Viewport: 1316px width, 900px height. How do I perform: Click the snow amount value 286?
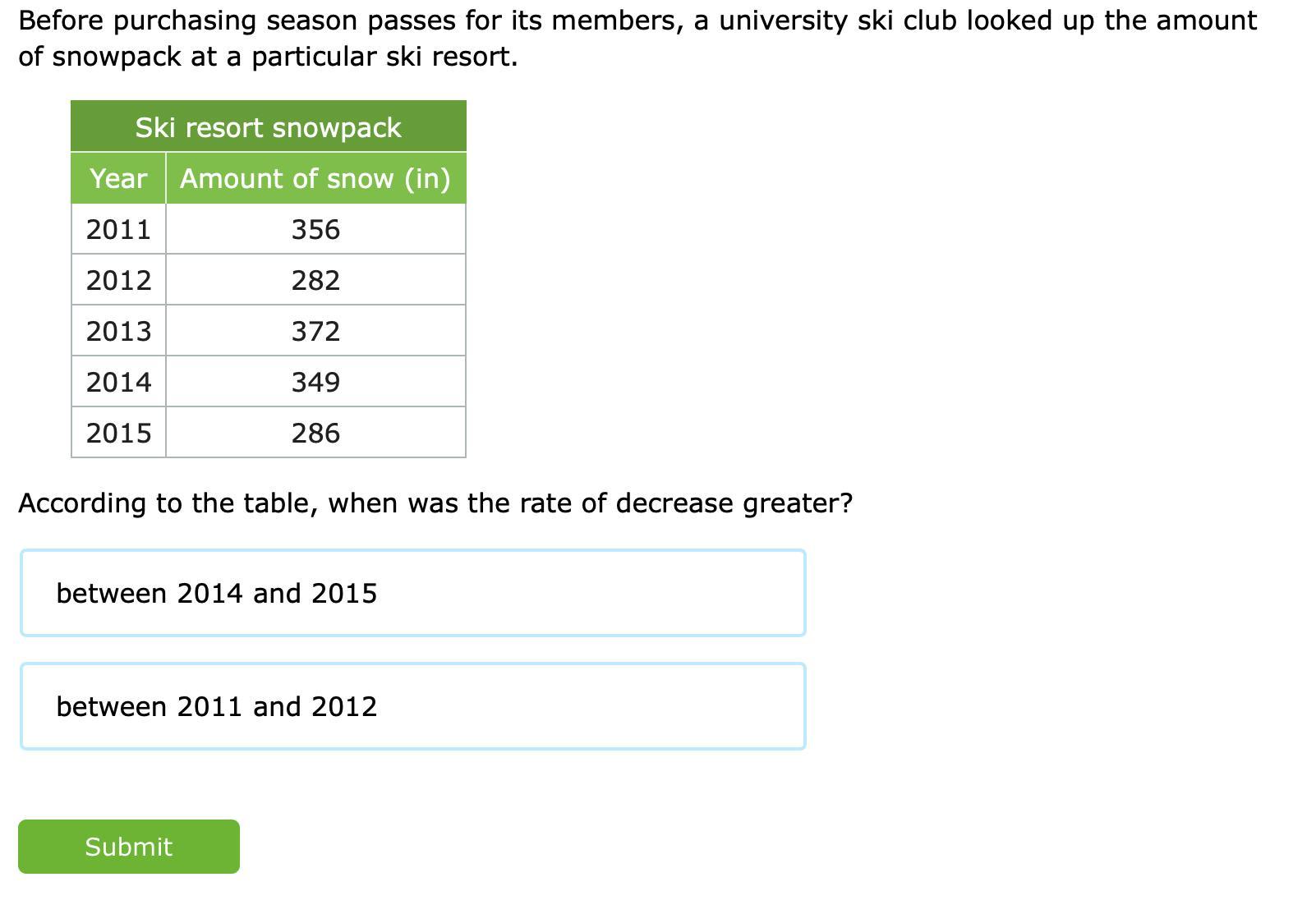tap(315, 433)
